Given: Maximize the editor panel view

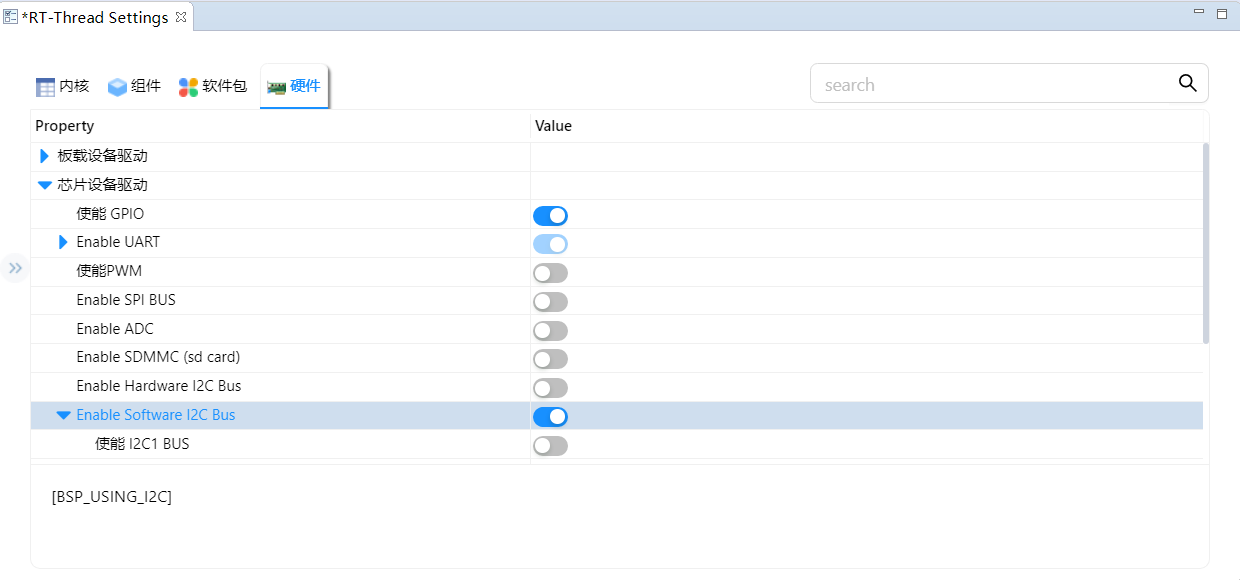Looking at the screenshot, I should click(x=1221, y=13).
